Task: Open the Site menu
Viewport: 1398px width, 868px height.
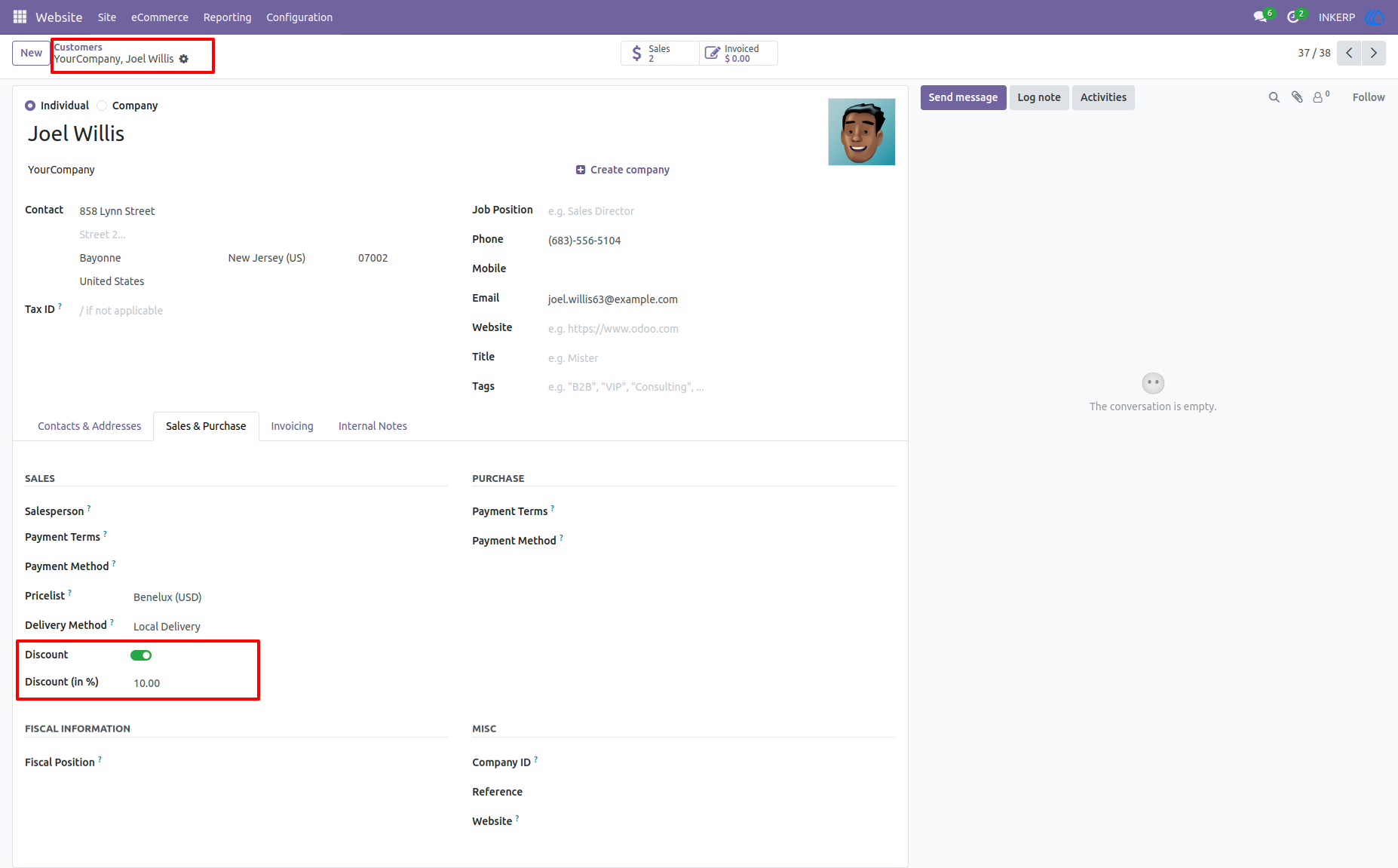Action: point(107,17)
